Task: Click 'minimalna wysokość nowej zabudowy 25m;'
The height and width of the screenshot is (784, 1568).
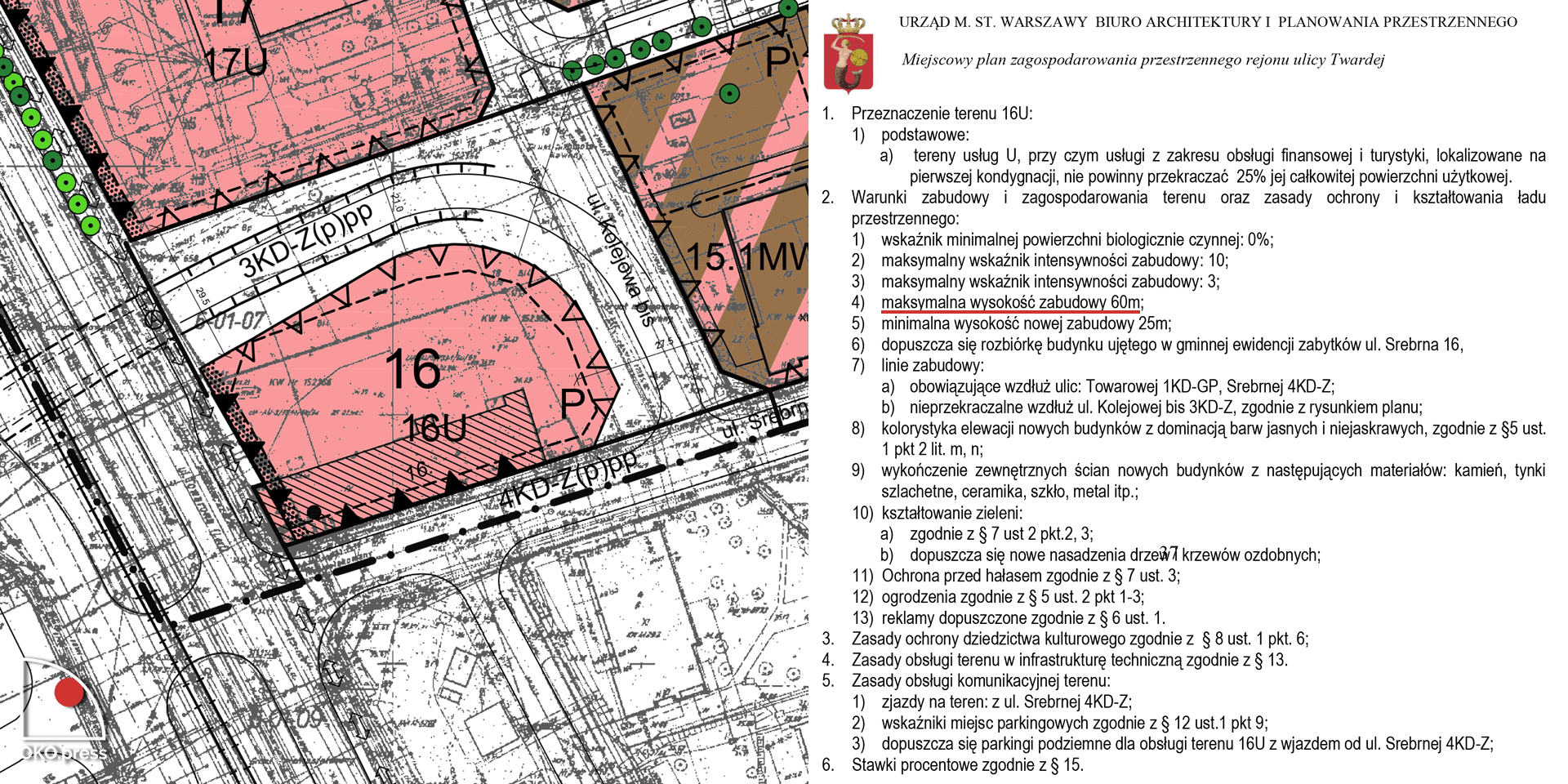Action: point(1027,323)
